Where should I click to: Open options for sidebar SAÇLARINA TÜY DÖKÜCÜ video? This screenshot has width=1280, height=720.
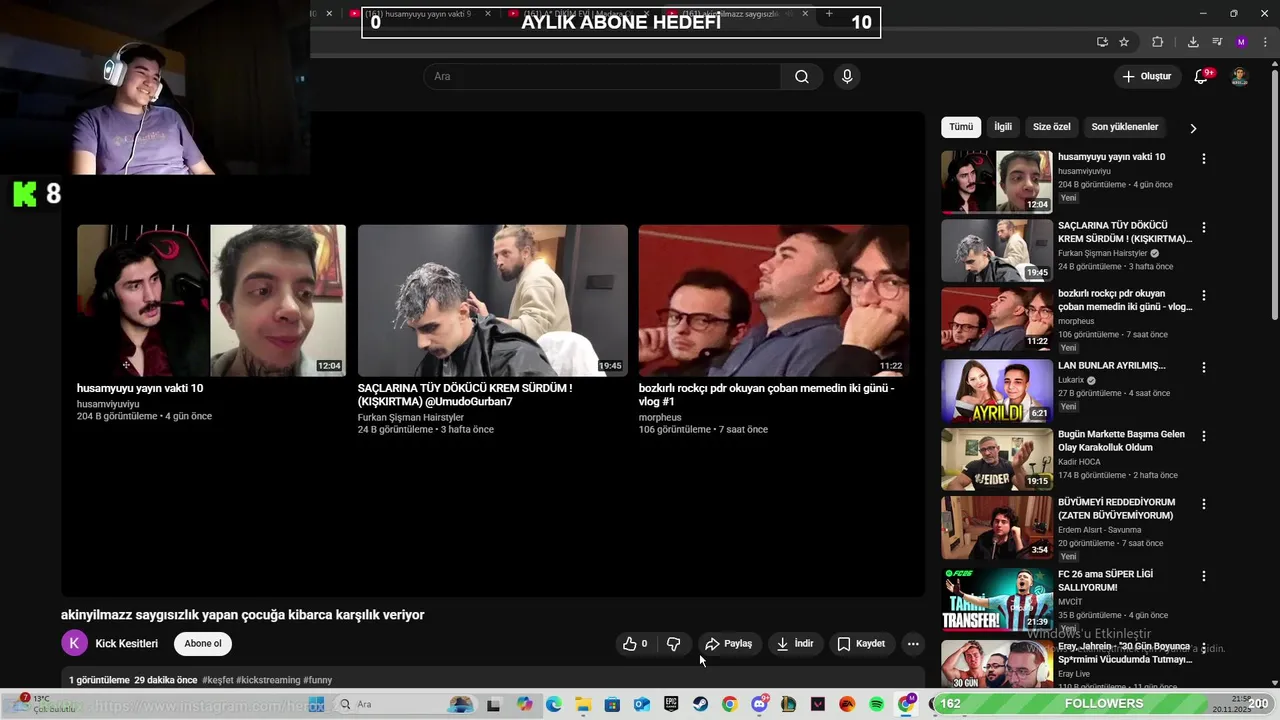point(1203,228)
